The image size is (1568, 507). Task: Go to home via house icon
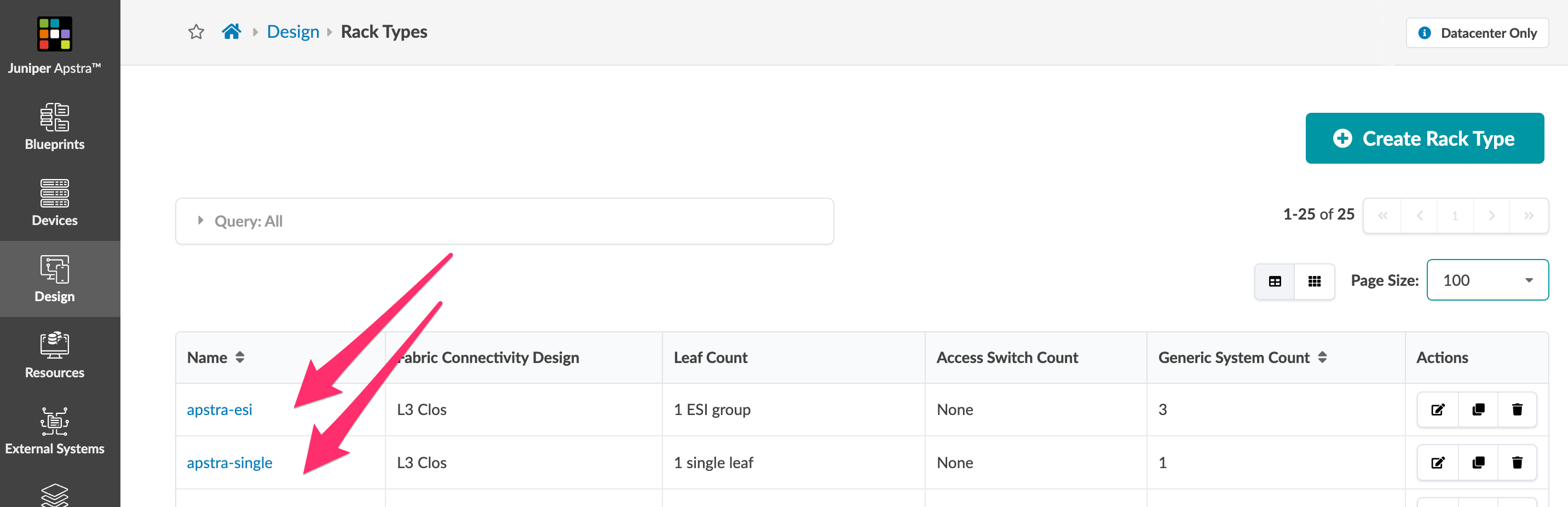click(231, 32)
